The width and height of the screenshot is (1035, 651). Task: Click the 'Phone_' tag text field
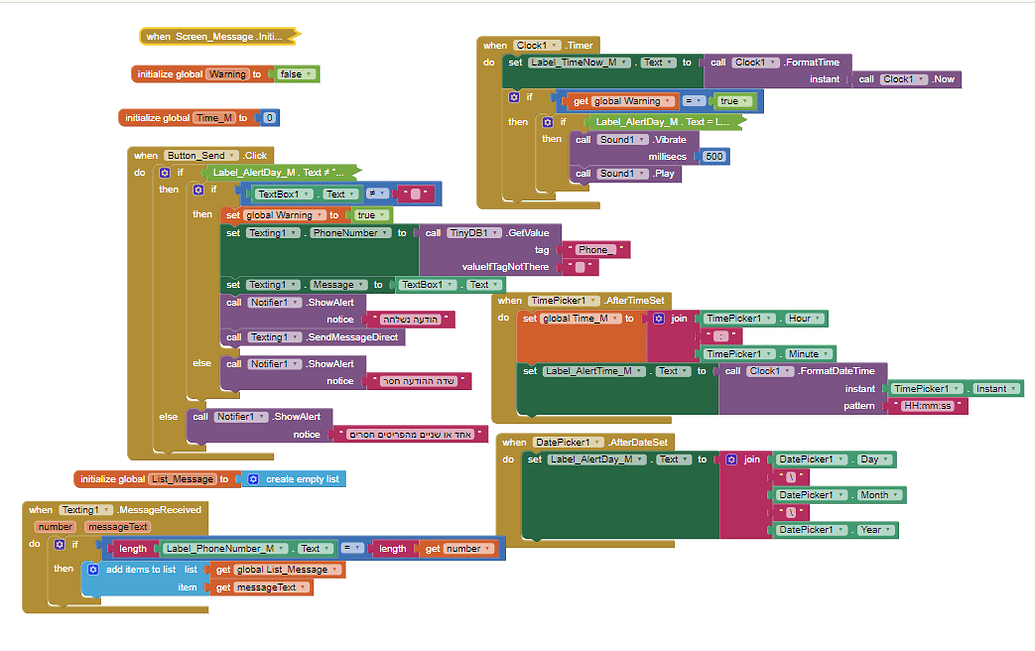pyautogui.click(x=595, y=250)
